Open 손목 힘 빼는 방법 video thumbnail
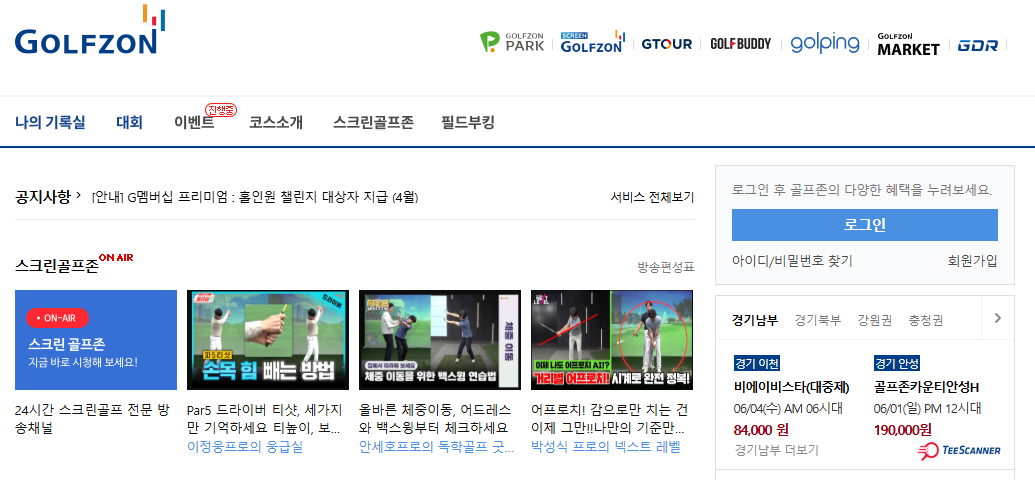 pos(268,340)
